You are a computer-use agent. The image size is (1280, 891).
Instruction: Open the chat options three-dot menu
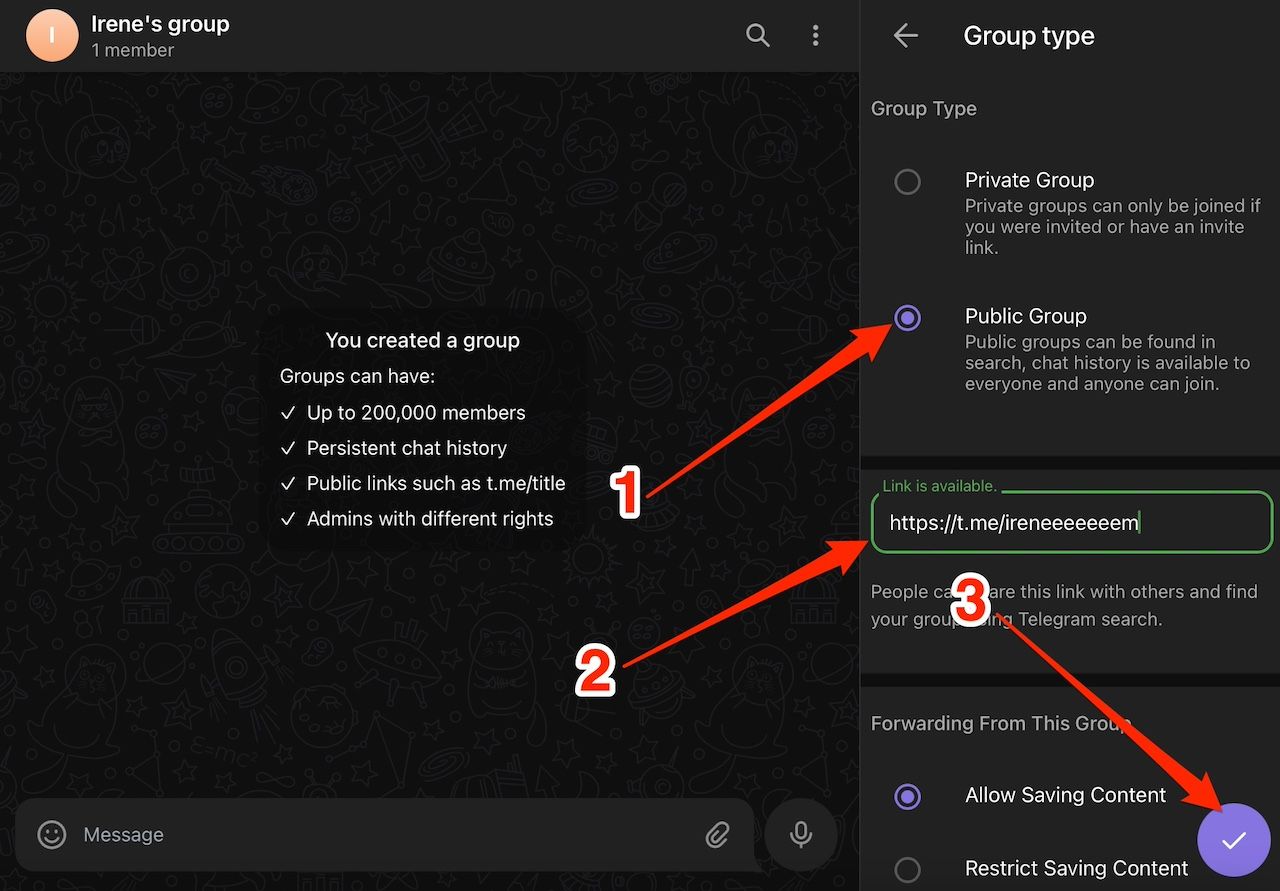816,35
